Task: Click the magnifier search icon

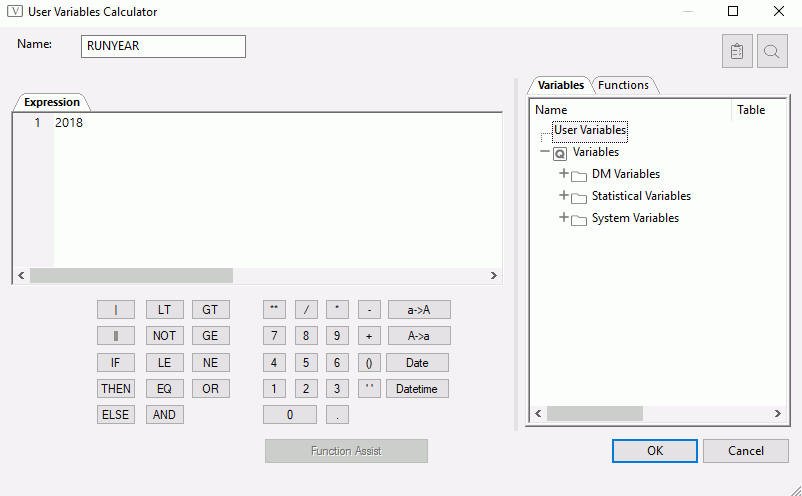Action: (772, 52)
